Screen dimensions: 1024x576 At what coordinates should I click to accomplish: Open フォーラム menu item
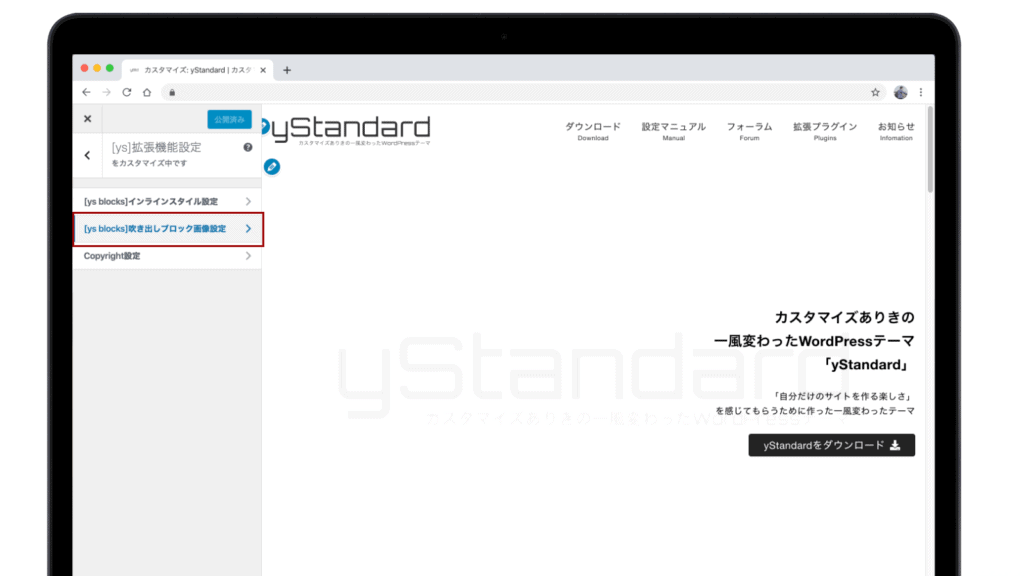tap(749, 131)
